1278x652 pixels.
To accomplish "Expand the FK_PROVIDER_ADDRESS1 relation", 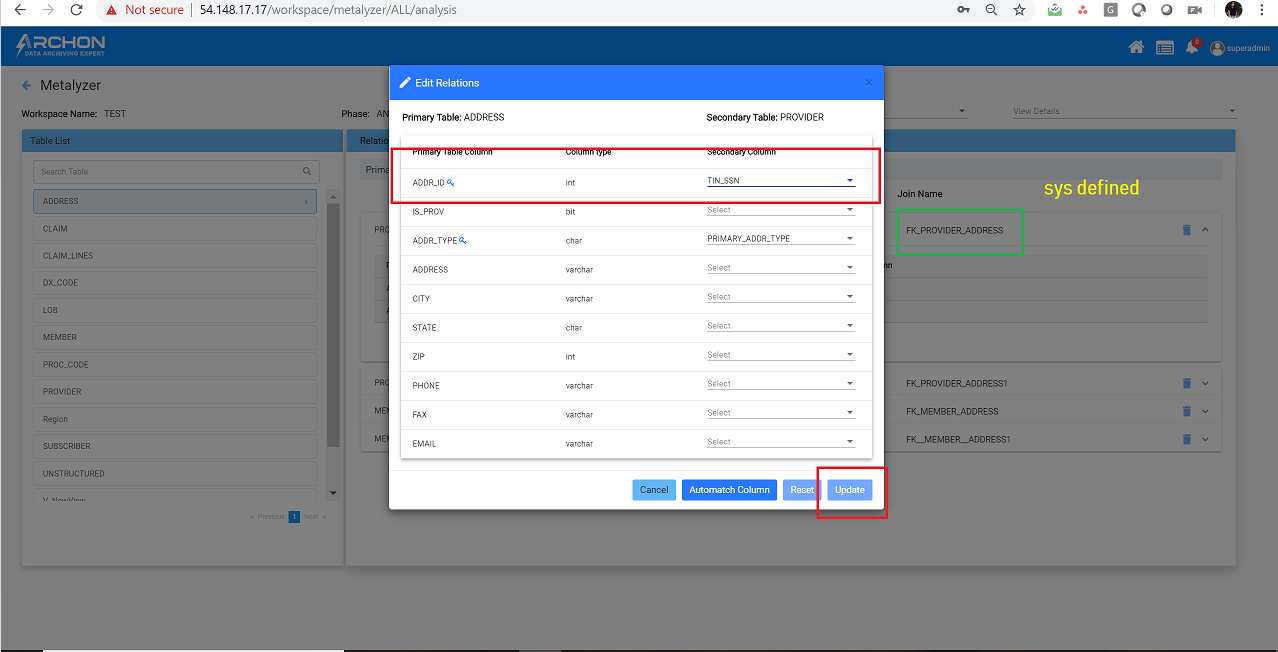I will 1205,383.
